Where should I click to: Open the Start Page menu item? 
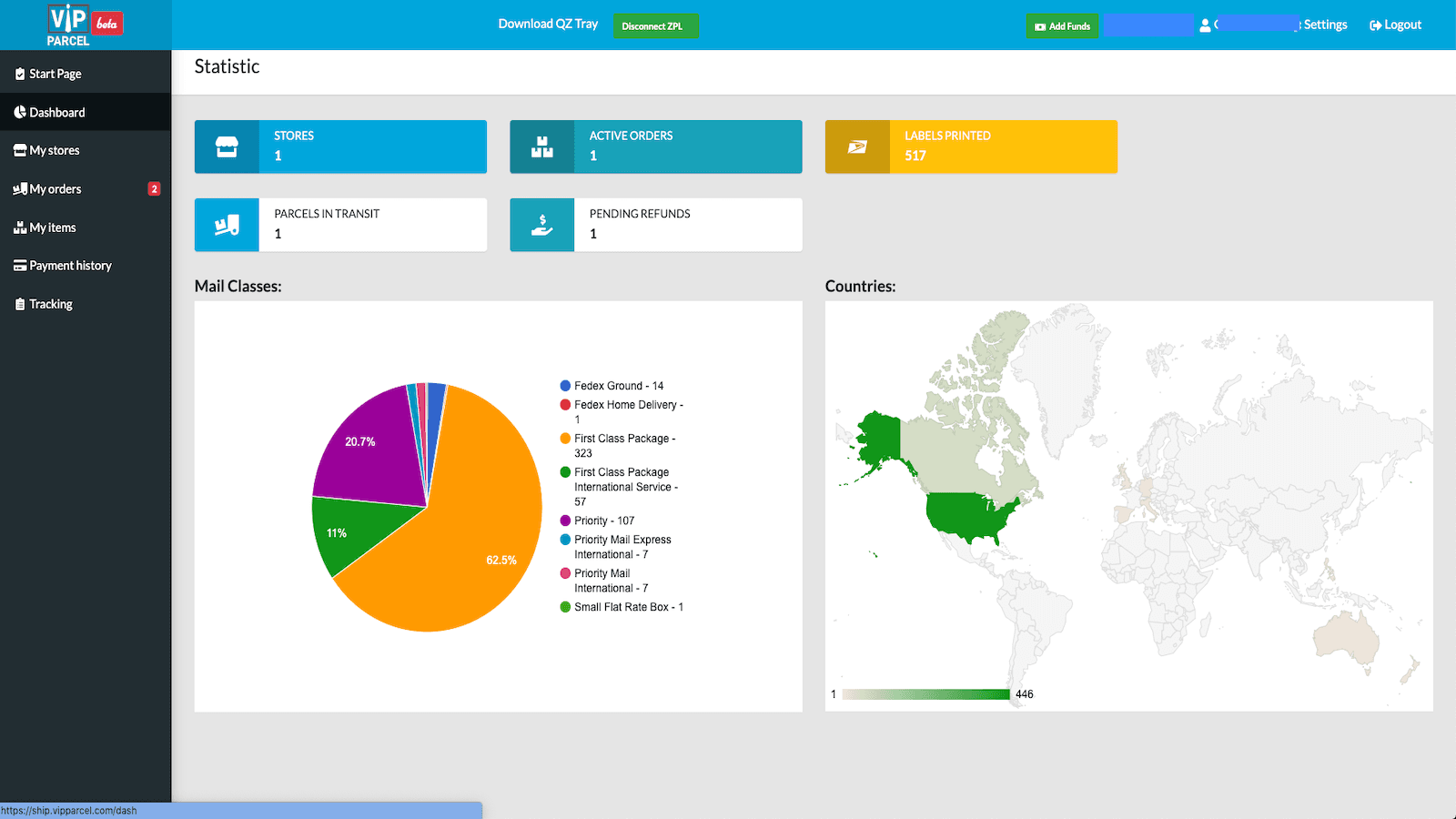(55, 74)
